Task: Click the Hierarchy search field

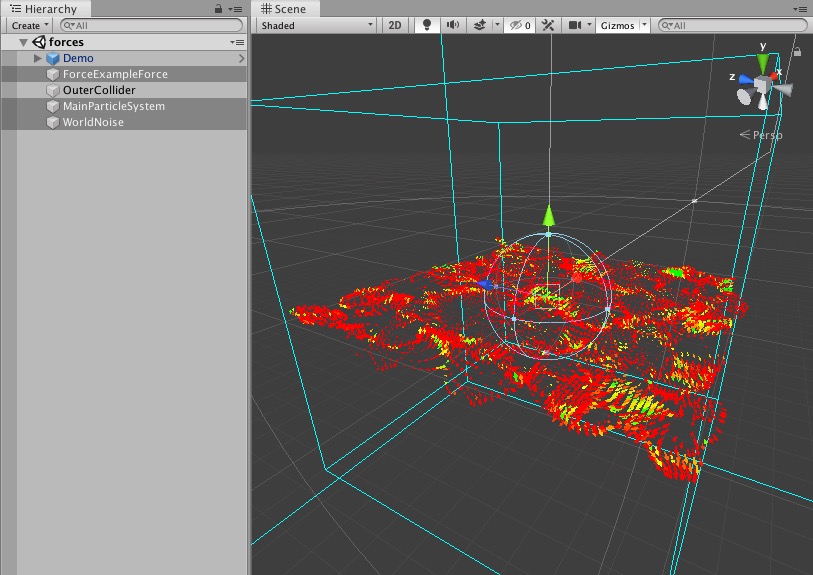Action: click(151, 25)
